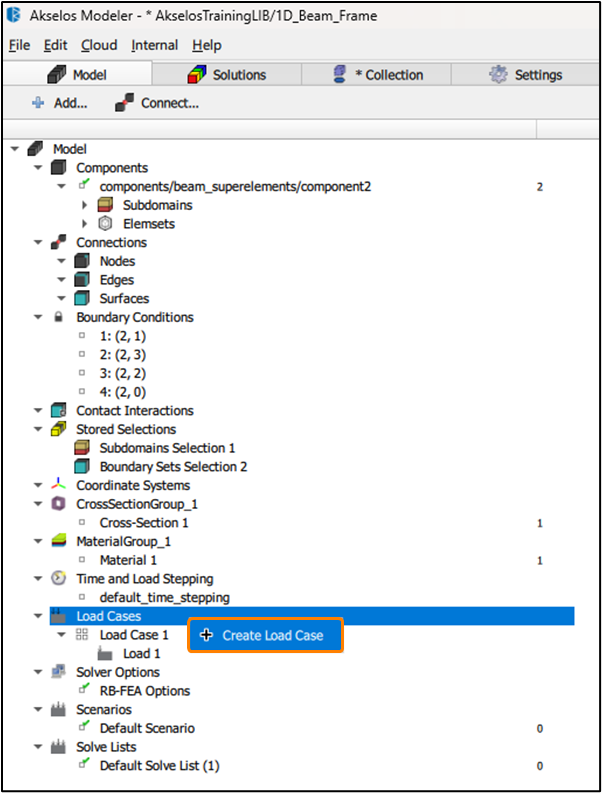The height and width of the screenshot is (793, 602).
Task: Select Default Solve List (1)
Action: pyautogui.click(x=159, y=765)
